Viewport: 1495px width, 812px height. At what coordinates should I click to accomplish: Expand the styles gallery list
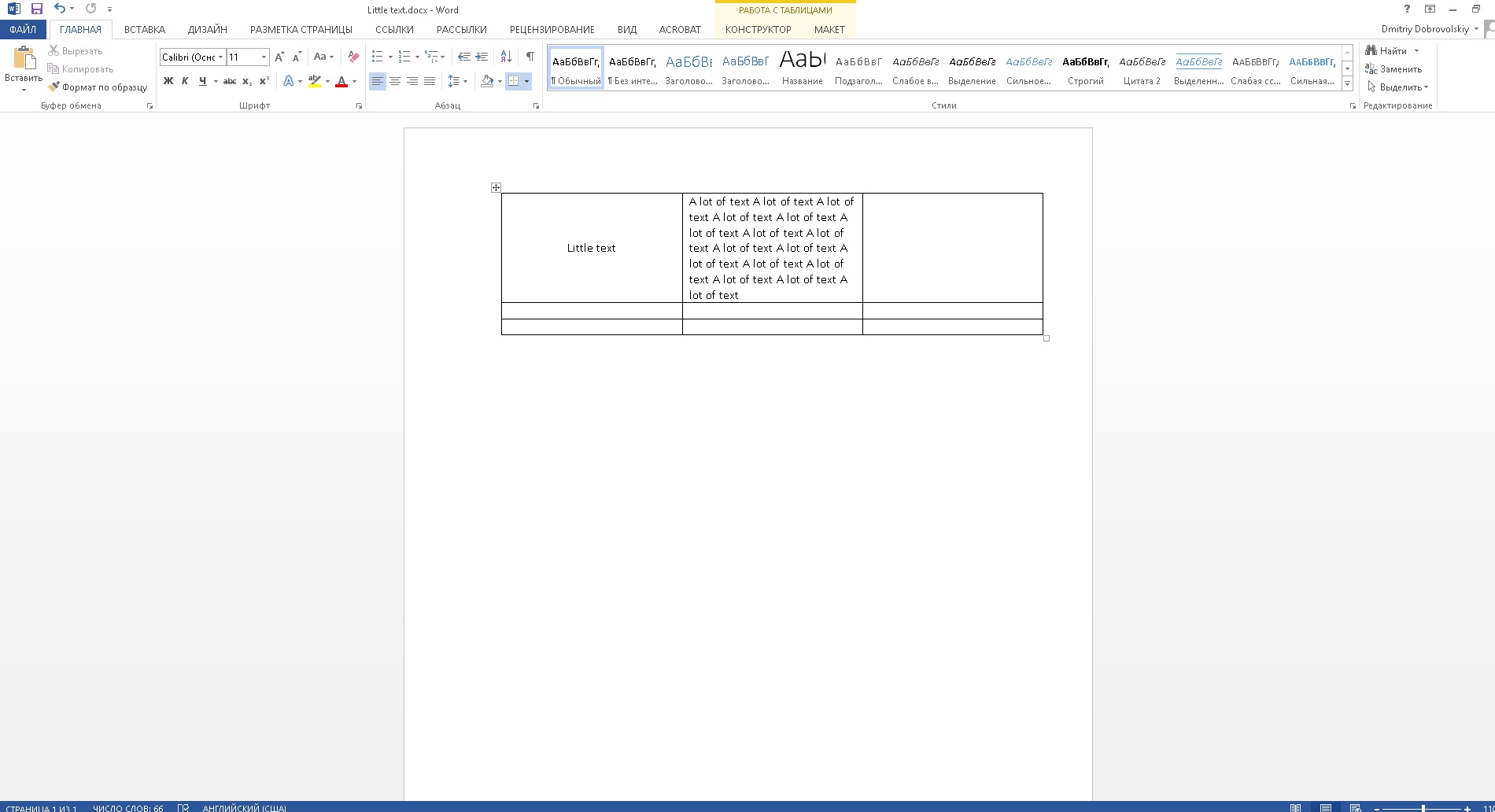pos(1347,83)
